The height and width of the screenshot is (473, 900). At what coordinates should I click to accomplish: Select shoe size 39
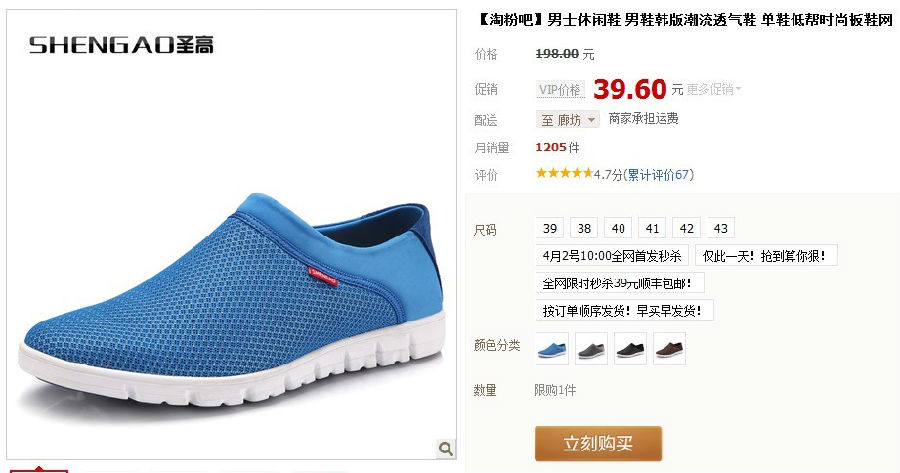[550, 228]
